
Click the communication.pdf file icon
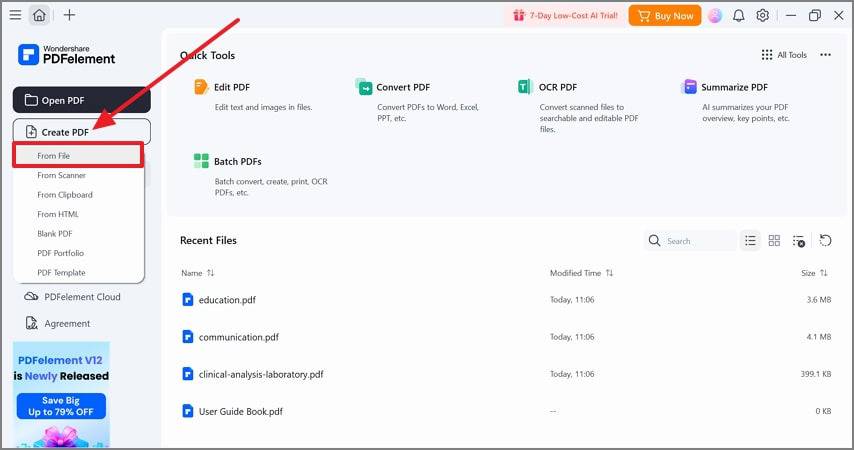point(187,337)
